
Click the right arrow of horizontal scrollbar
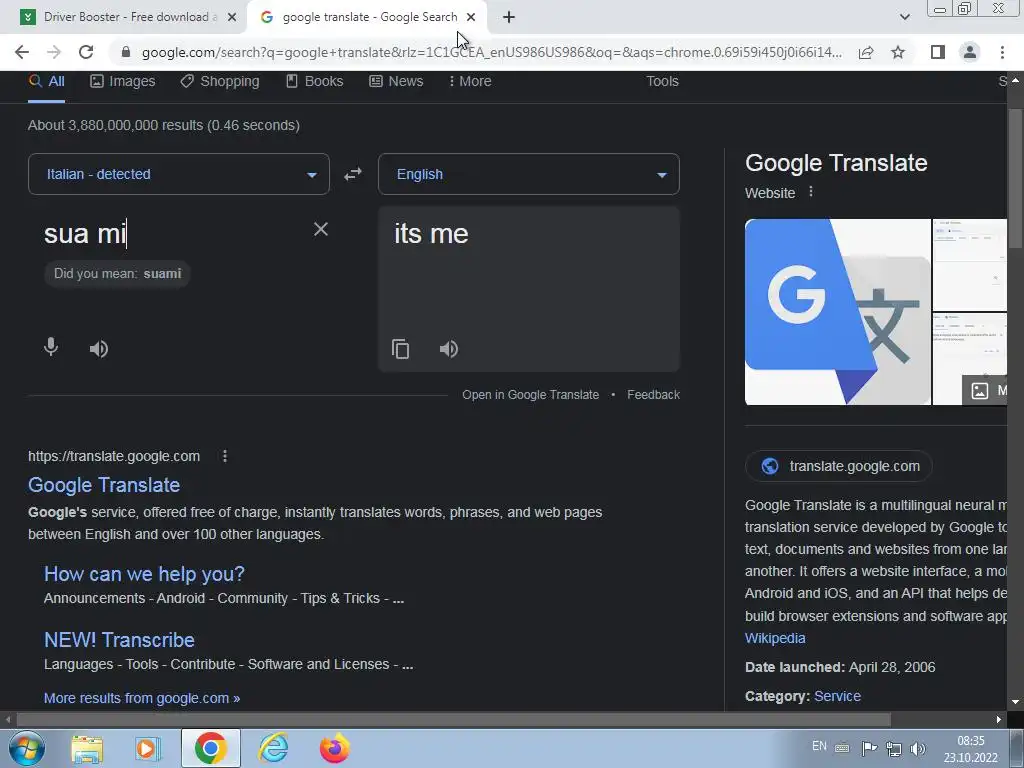point(999,720)
